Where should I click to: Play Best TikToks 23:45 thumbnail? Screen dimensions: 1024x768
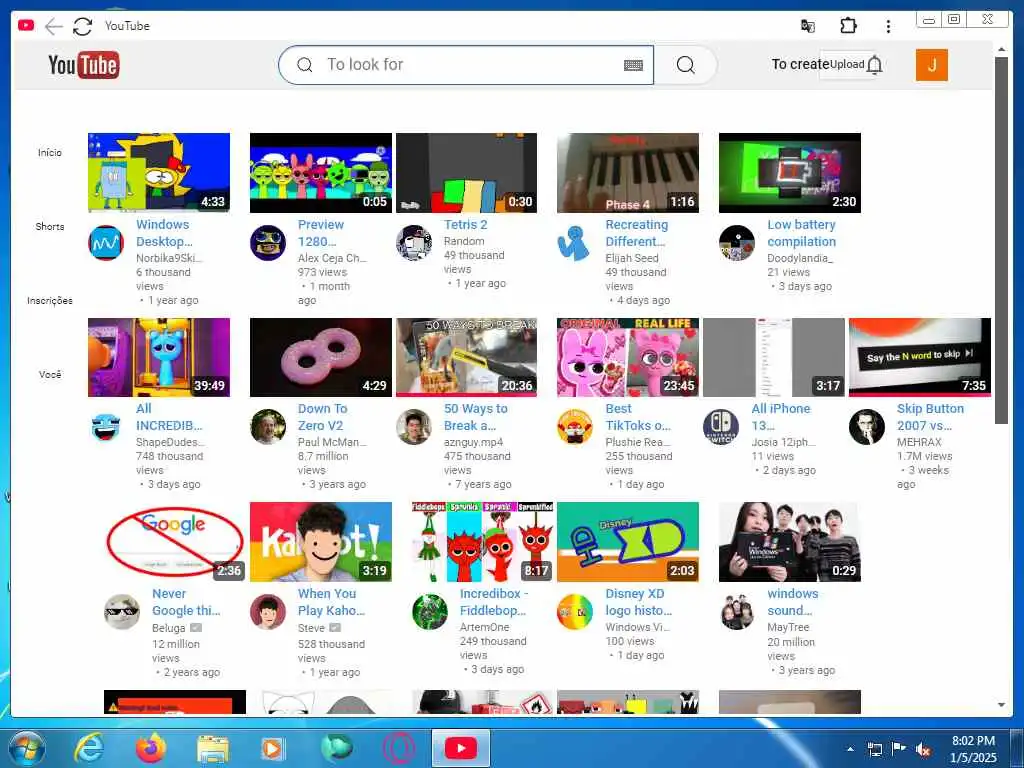(628, 357)
